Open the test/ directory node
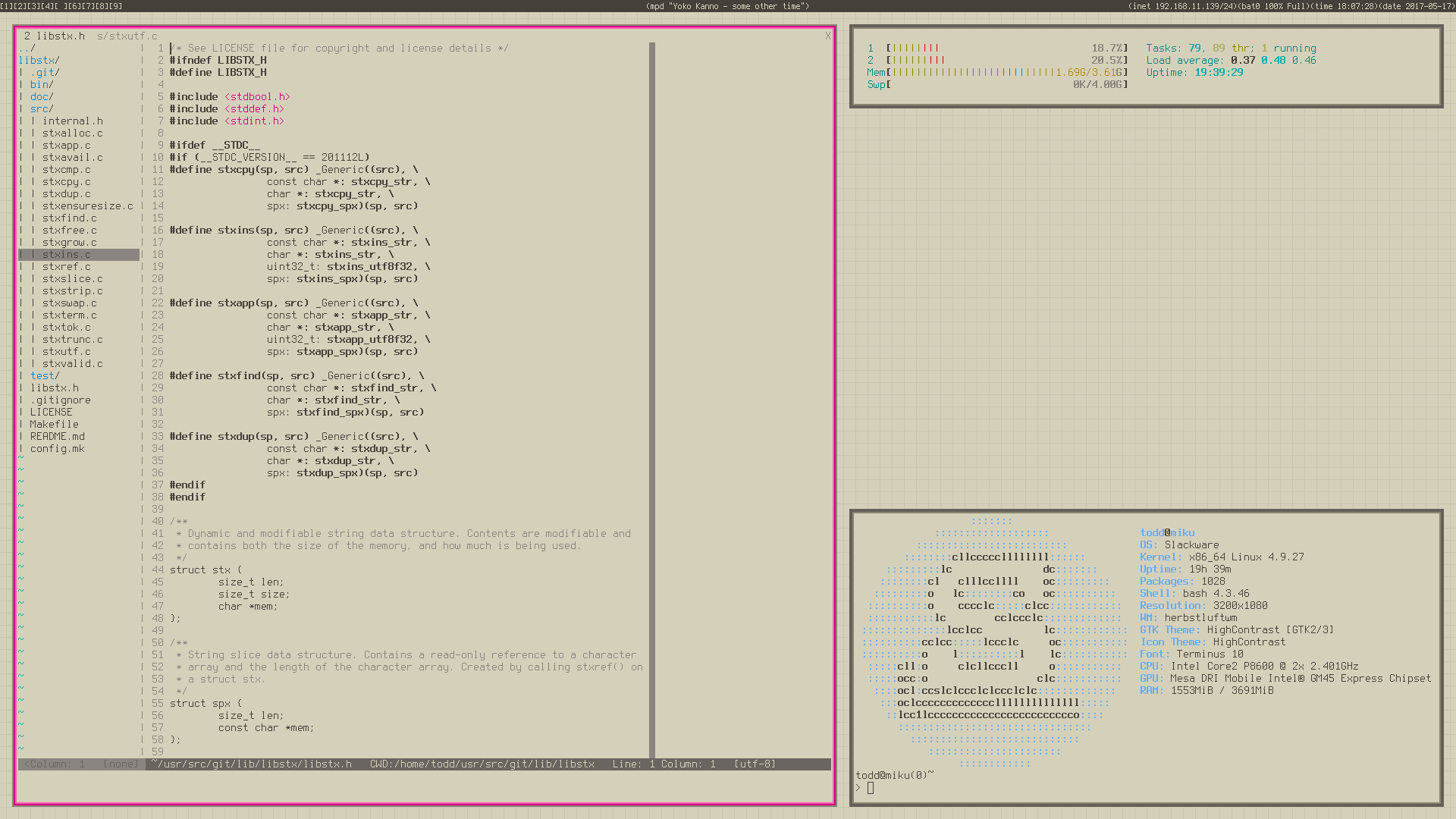1456x819 pixels. (x=45, y=376)
